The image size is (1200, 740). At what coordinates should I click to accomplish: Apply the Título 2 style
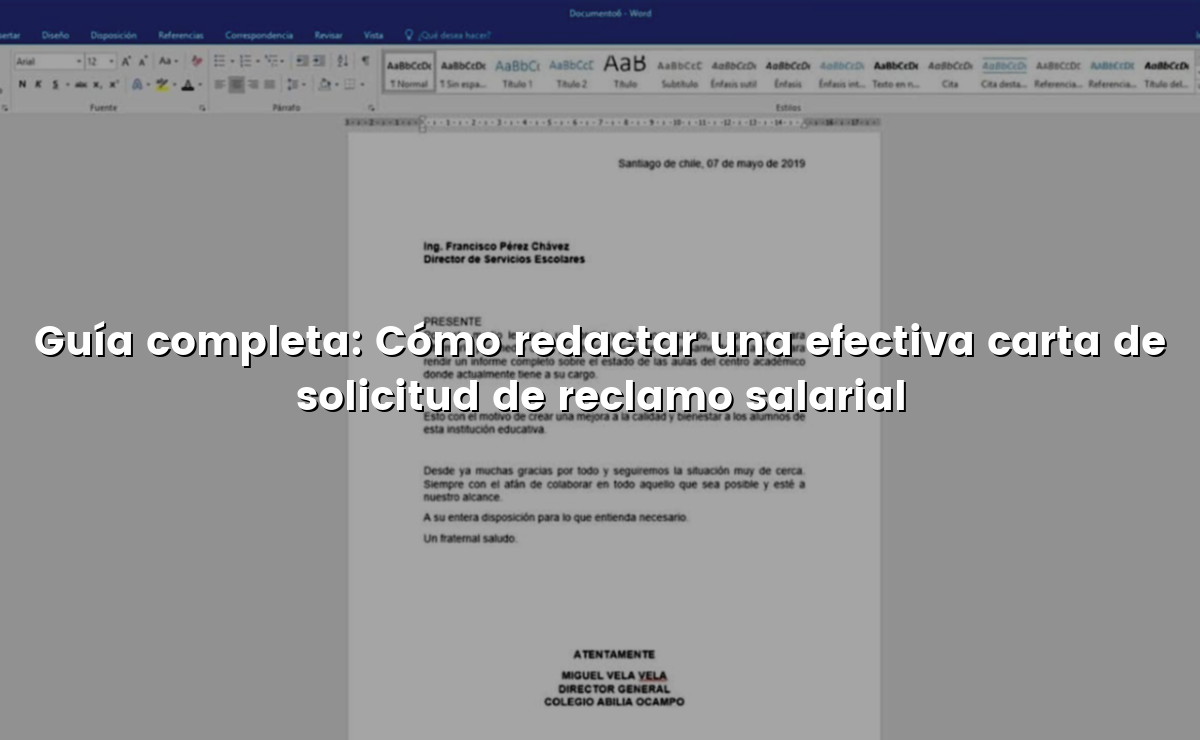[x=571, y=73]
